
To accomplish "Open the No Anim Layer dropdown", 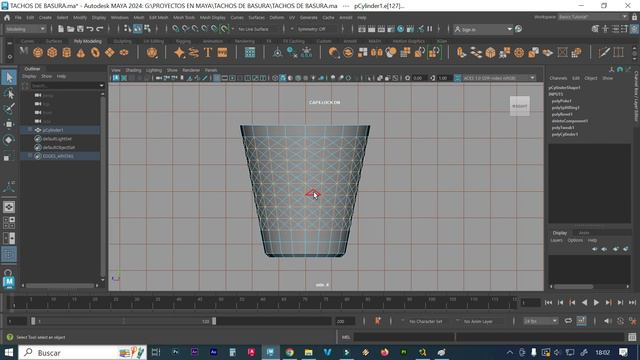I will (478, 322).
